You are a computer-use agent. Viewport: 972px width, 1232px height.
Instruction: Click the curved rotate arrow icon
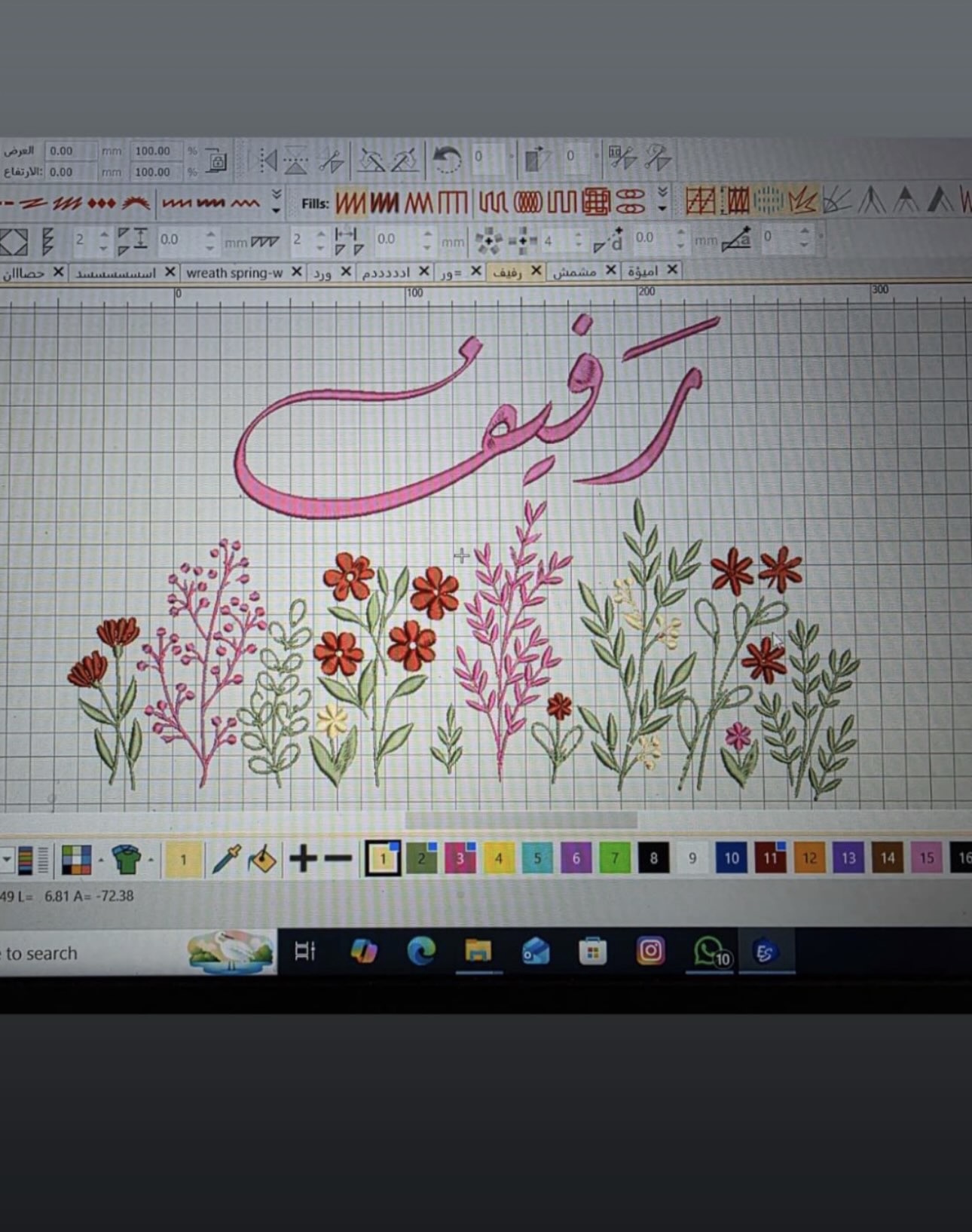coord(446,160)
